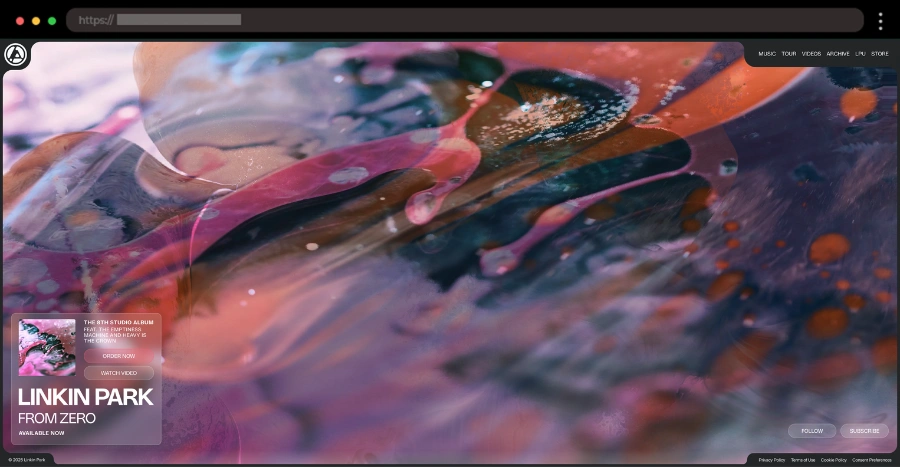Click the red close window dot
Viewport: 900px width, 467px height.
pyautogui.click(x=20, y=21)
